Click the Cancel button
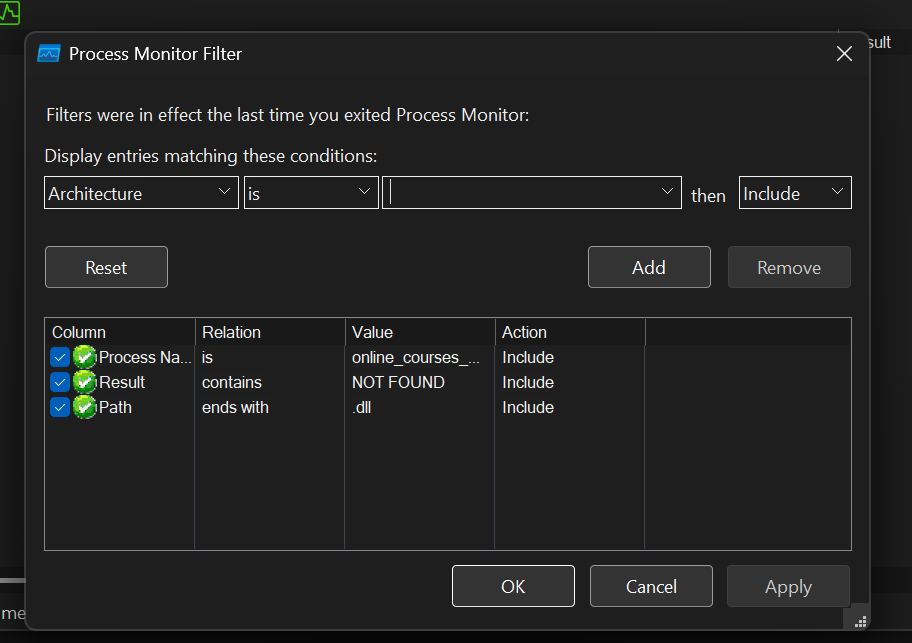 pos(651,586)
